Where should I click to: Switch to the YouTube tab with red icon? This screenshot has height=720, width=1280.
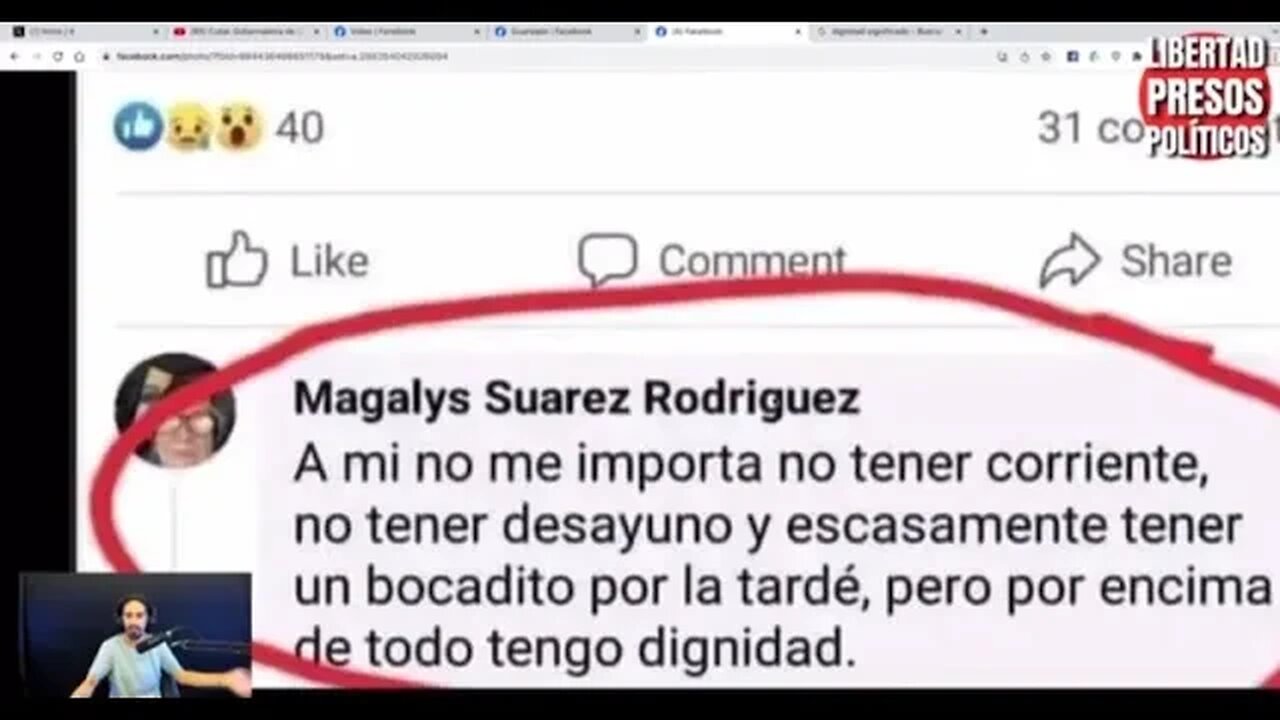pos(246,32)
